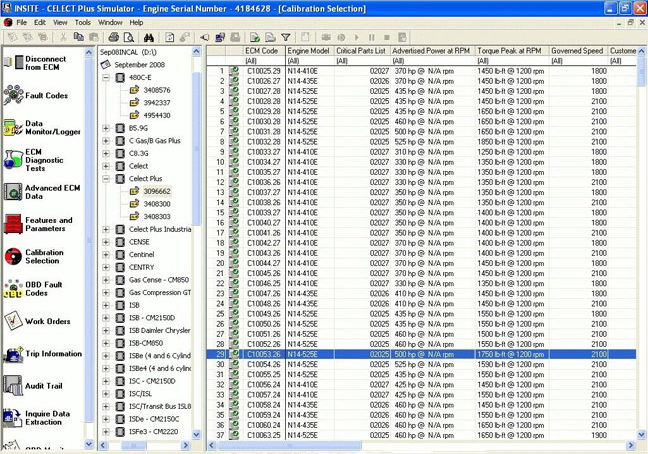Expand the Centinel tree node

[106, 254]
